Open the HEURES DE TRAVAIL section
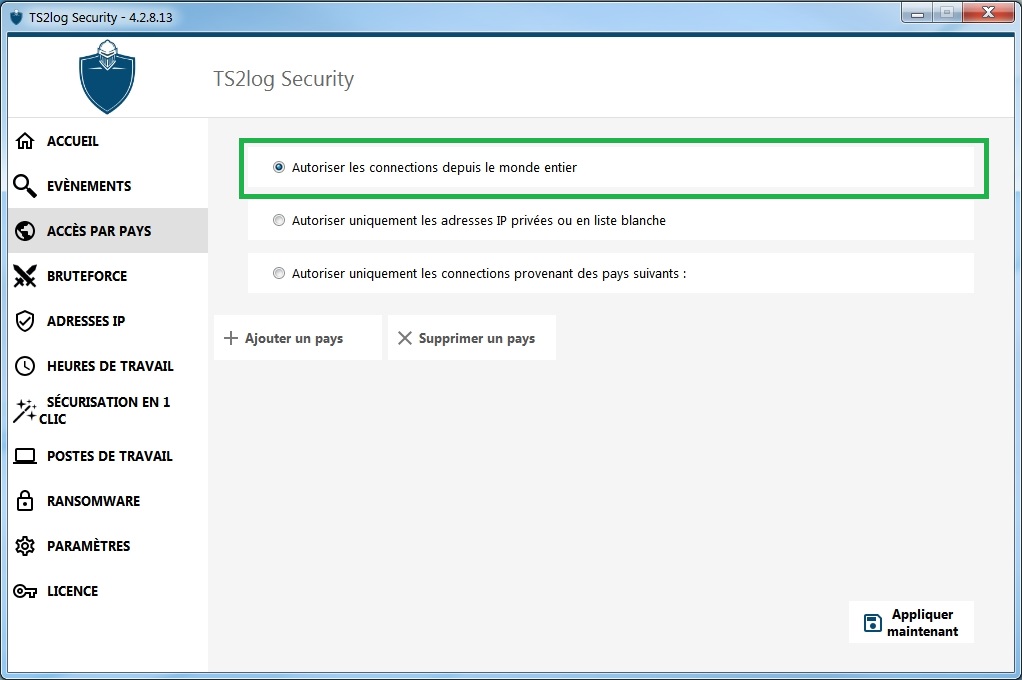The image size is (1022, 680). coord(108,366)
